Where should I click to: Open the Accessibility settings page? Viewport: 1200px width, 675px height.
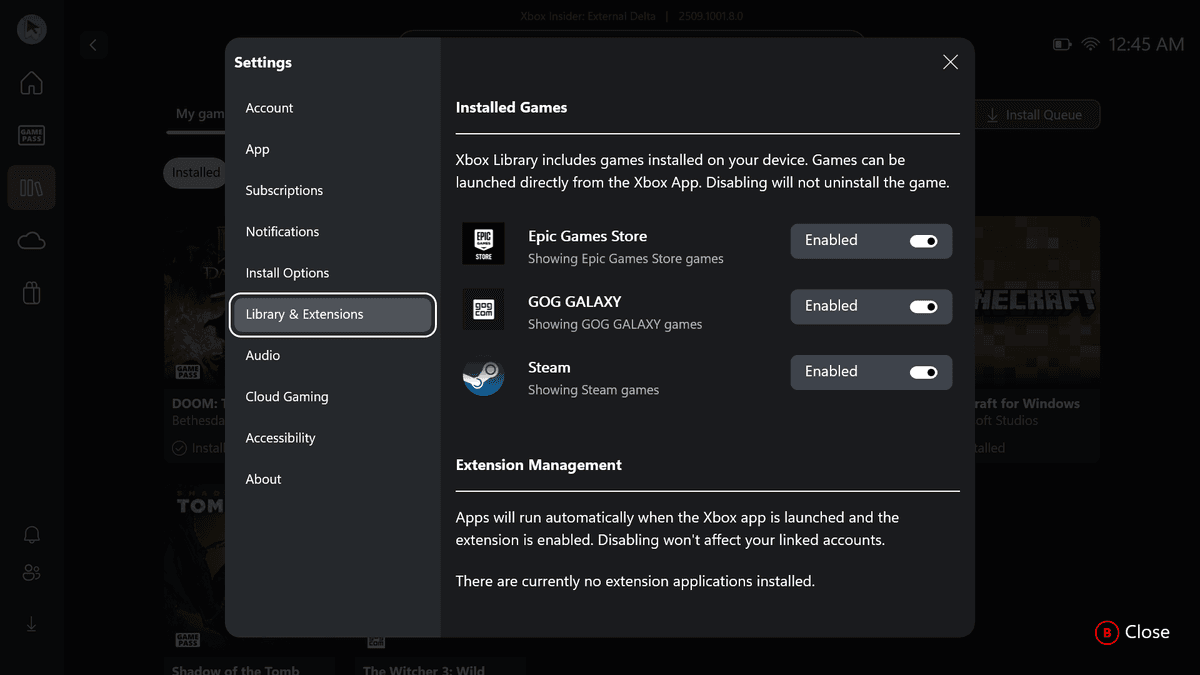pos(281,438)
